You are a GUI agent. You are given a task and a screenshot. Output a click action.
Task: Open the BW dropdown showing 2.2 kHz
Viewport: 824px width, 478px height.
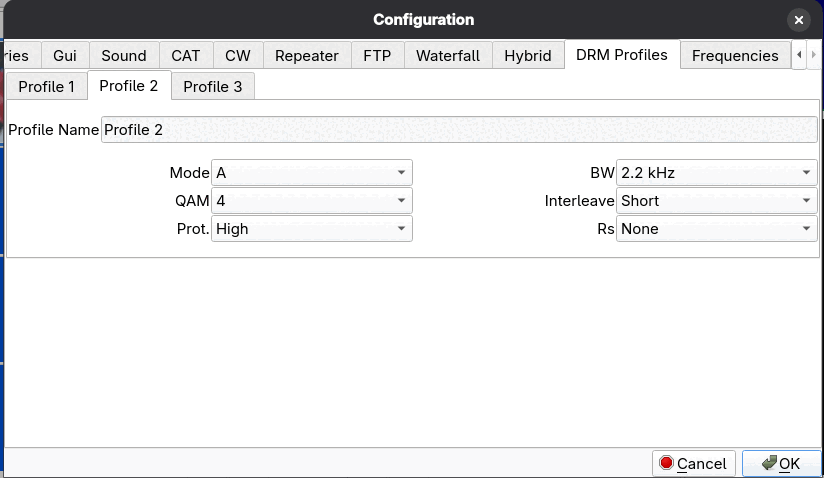point(717,173)
